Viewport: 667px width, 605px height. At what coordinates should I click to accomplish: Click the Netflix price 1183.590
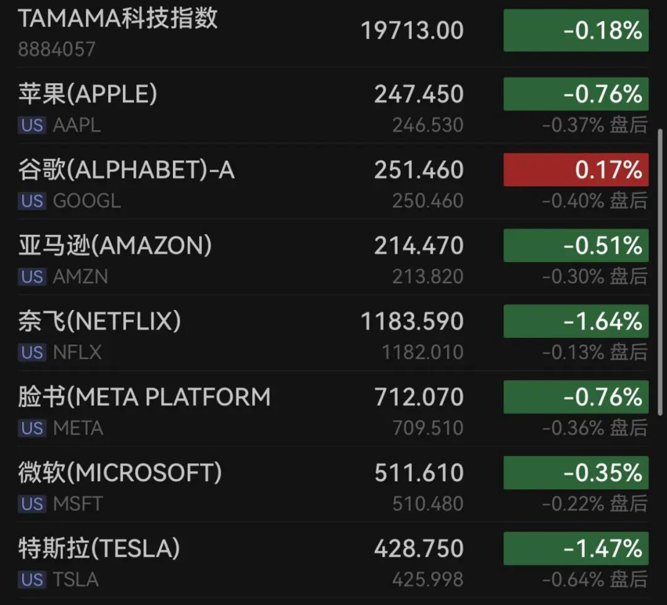click(x=412, y=322)
